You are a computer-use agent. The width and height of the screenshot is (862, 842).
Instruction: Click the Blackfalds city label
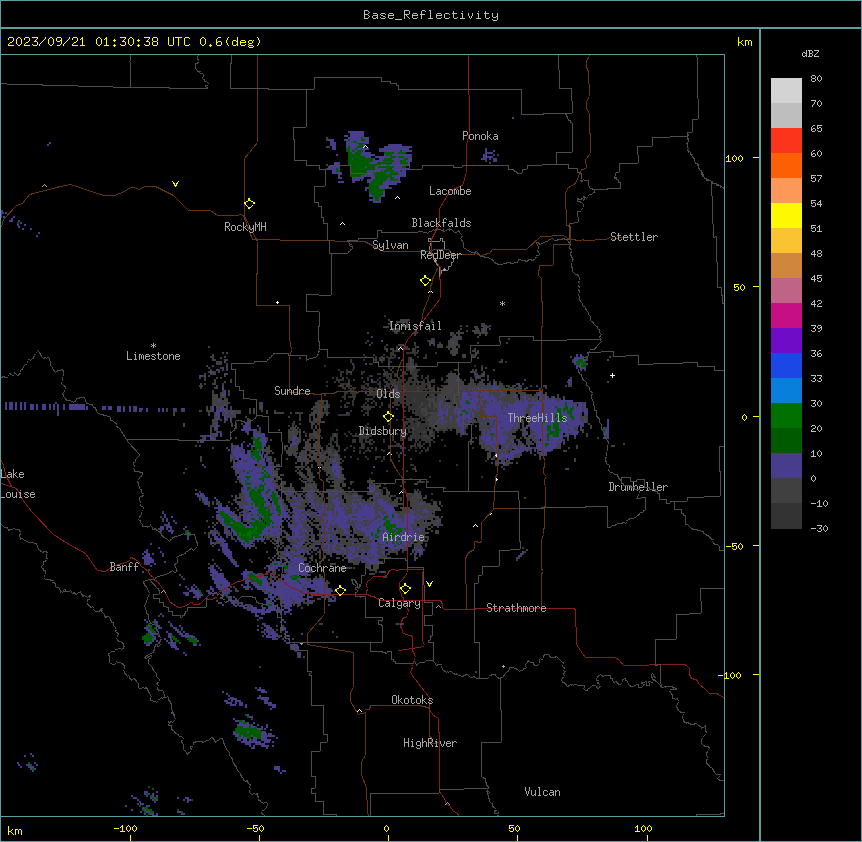[441, 223]
